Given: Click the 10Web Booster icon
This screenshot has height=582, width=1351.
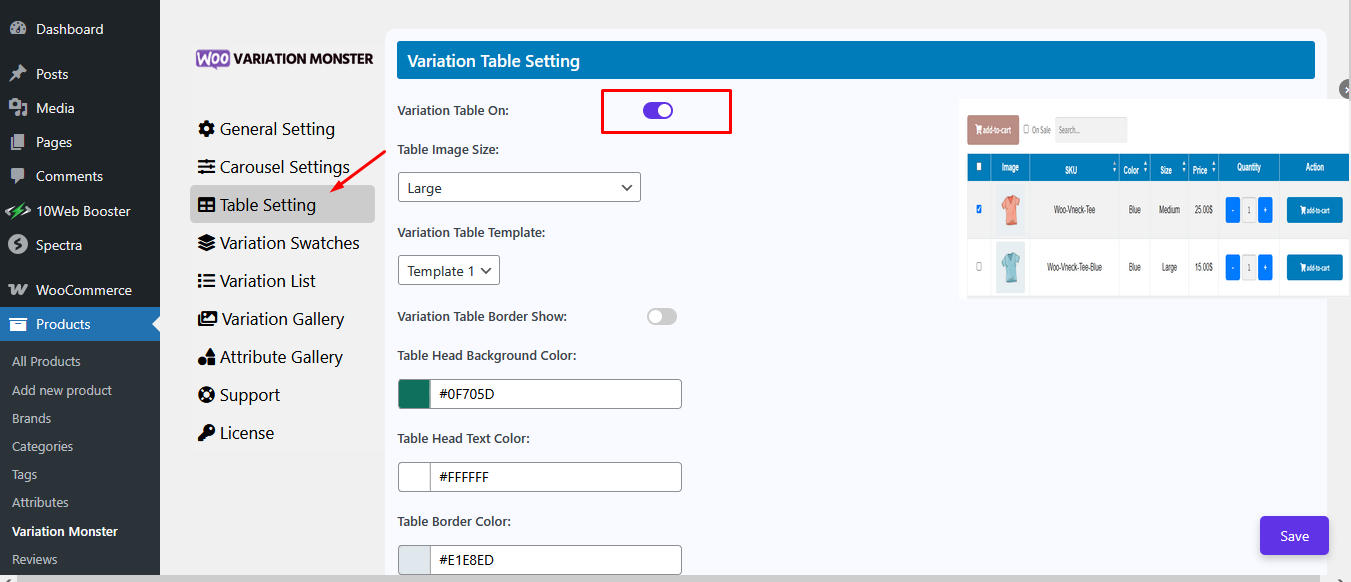Looking at the screenshot, I should [x=18, y=211].
